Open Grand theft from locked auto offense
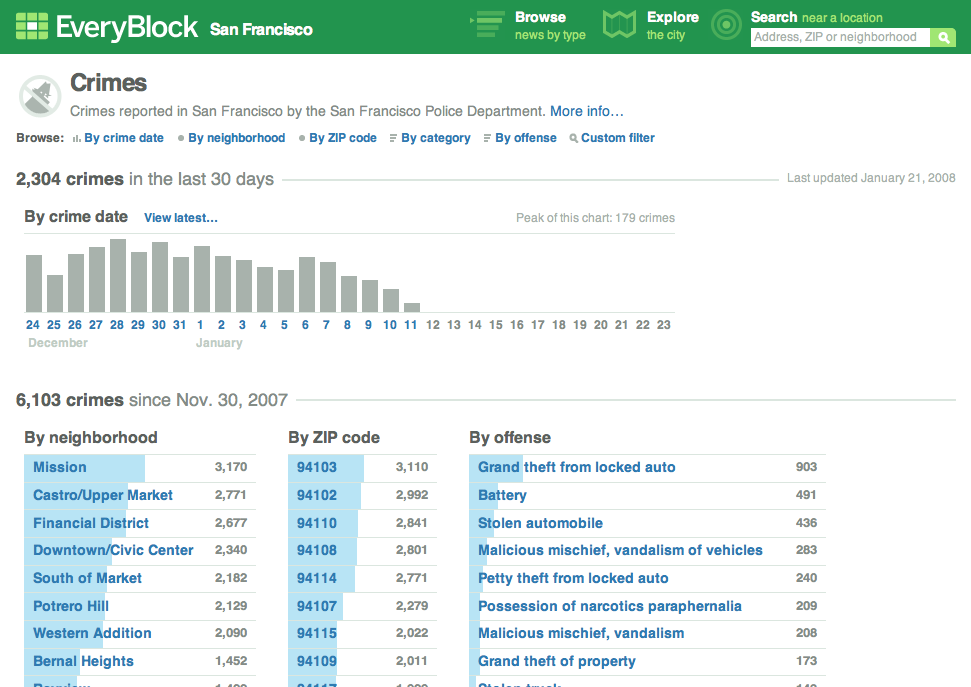 (x=576, y=467)
